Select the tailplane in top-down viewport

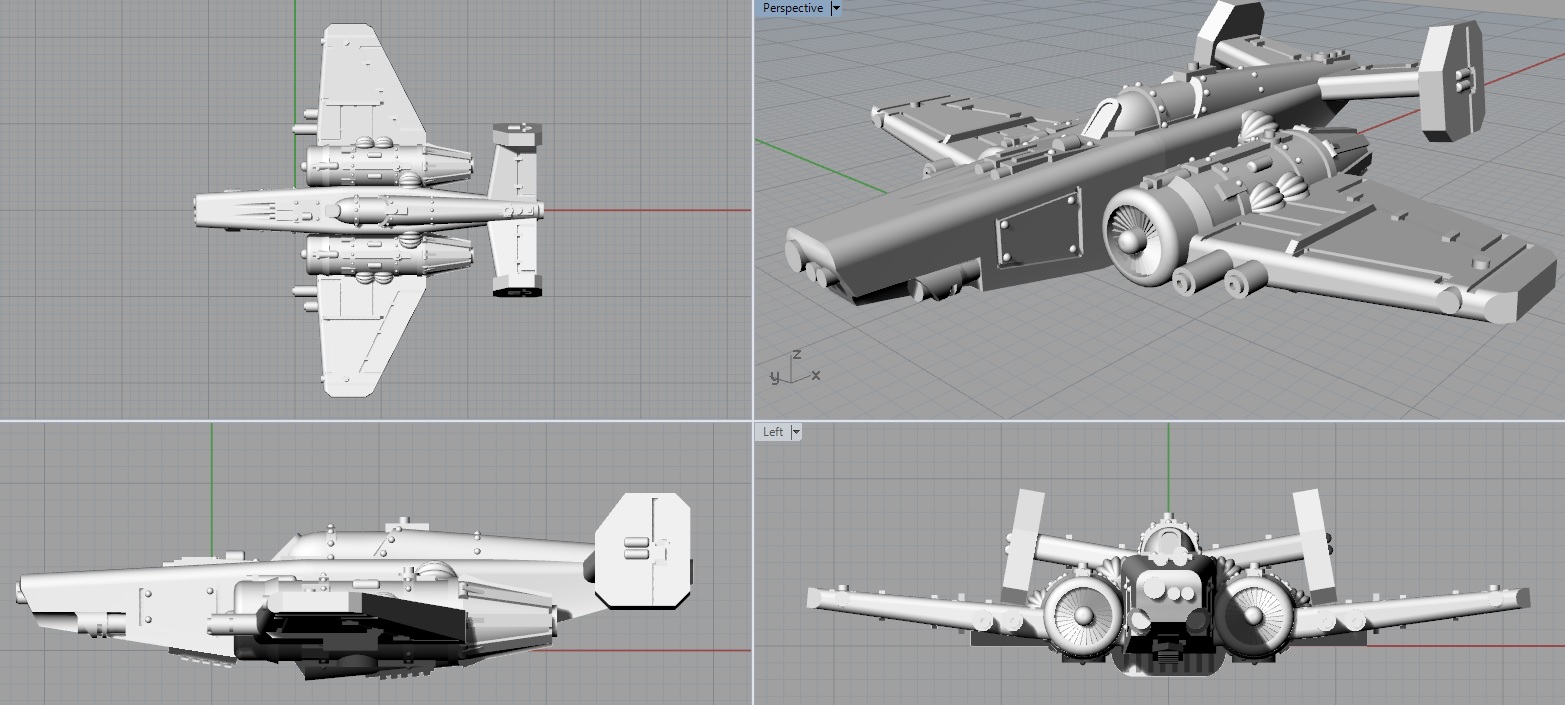coord(515,210)
